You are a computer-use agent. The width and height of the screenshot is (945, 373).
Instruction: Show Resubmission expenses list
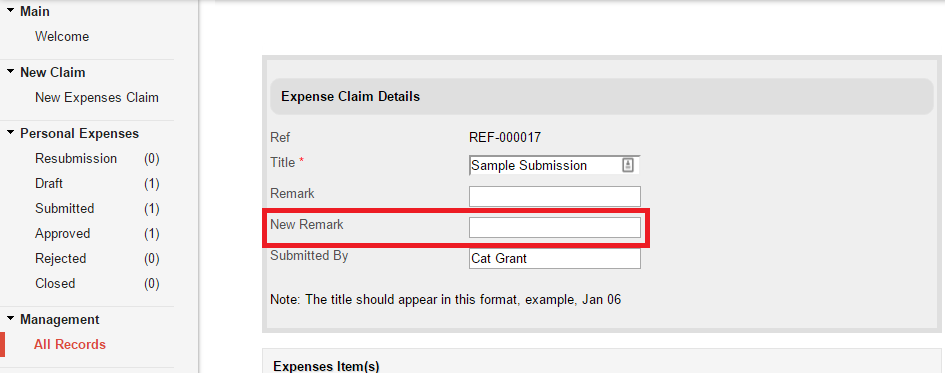[76, 158]
